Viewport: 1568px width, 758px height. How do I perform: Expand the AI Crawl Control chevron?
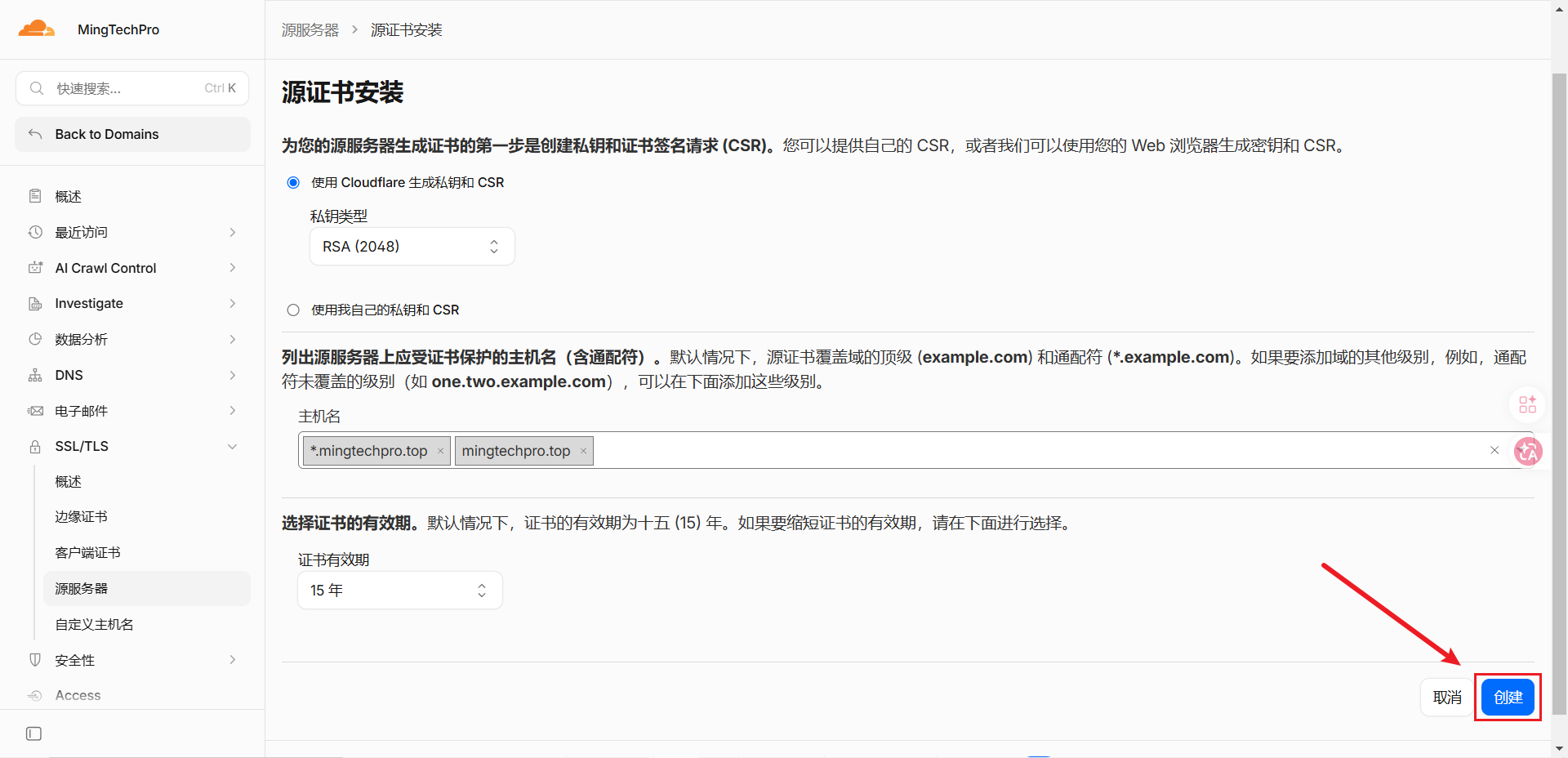(233, 268)
